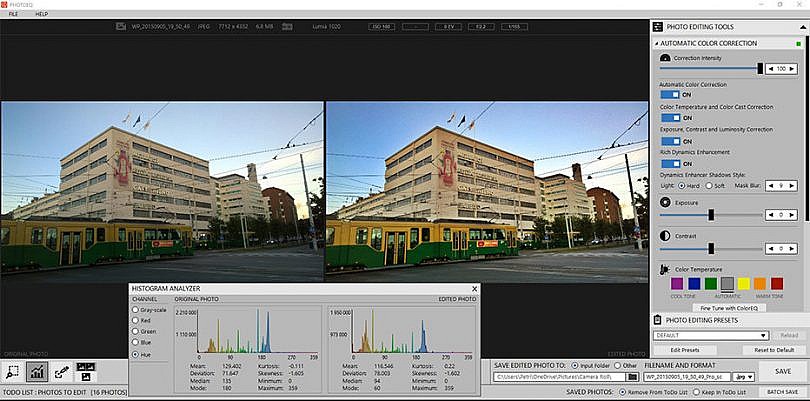
Task: Click the Photo Editing Presets clipboard icon
Action: [x=658, y=320]
